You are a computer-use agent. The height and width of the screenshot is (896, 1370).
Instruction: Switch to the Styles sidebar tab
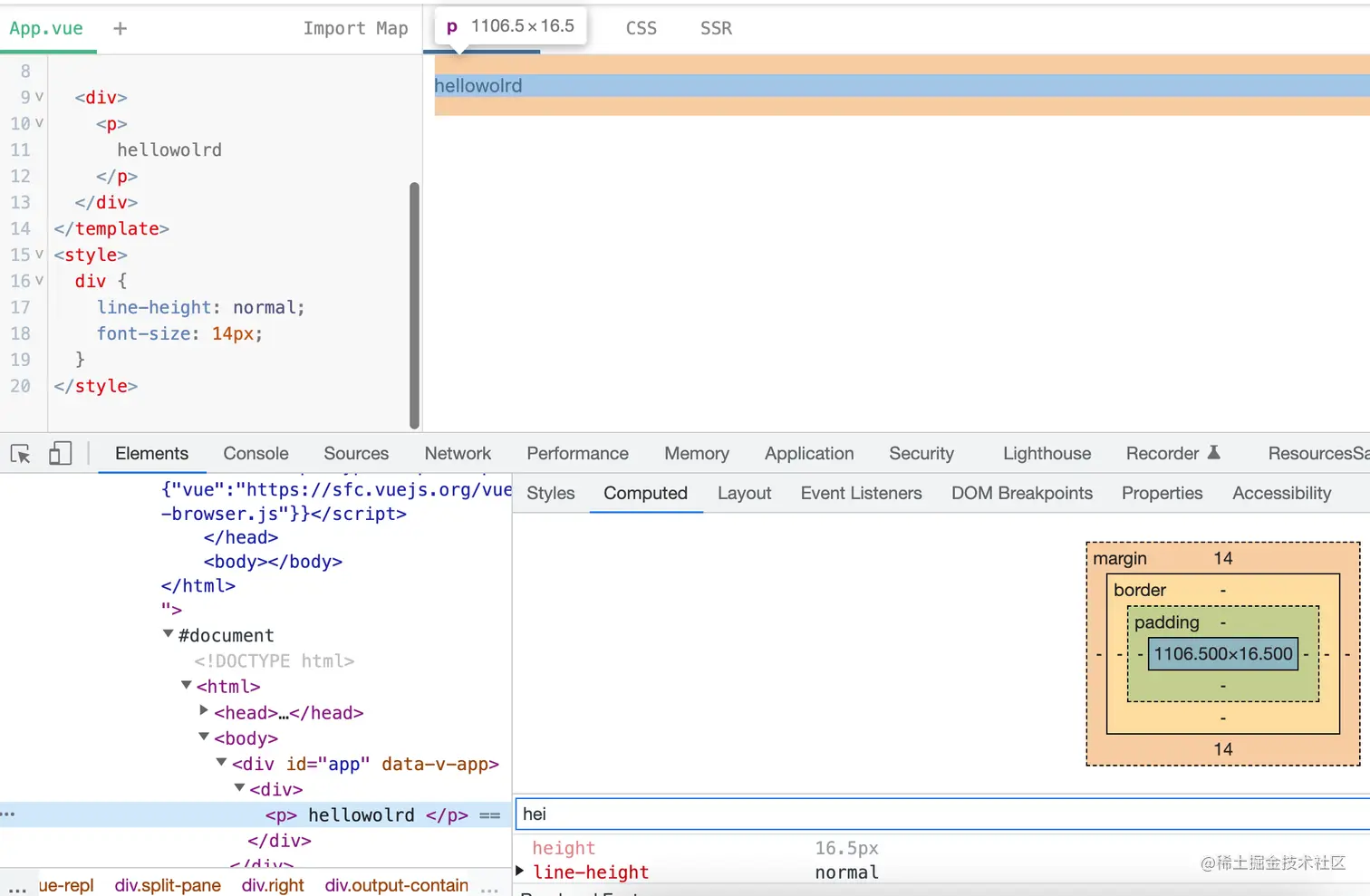click(x=551, y=493)
